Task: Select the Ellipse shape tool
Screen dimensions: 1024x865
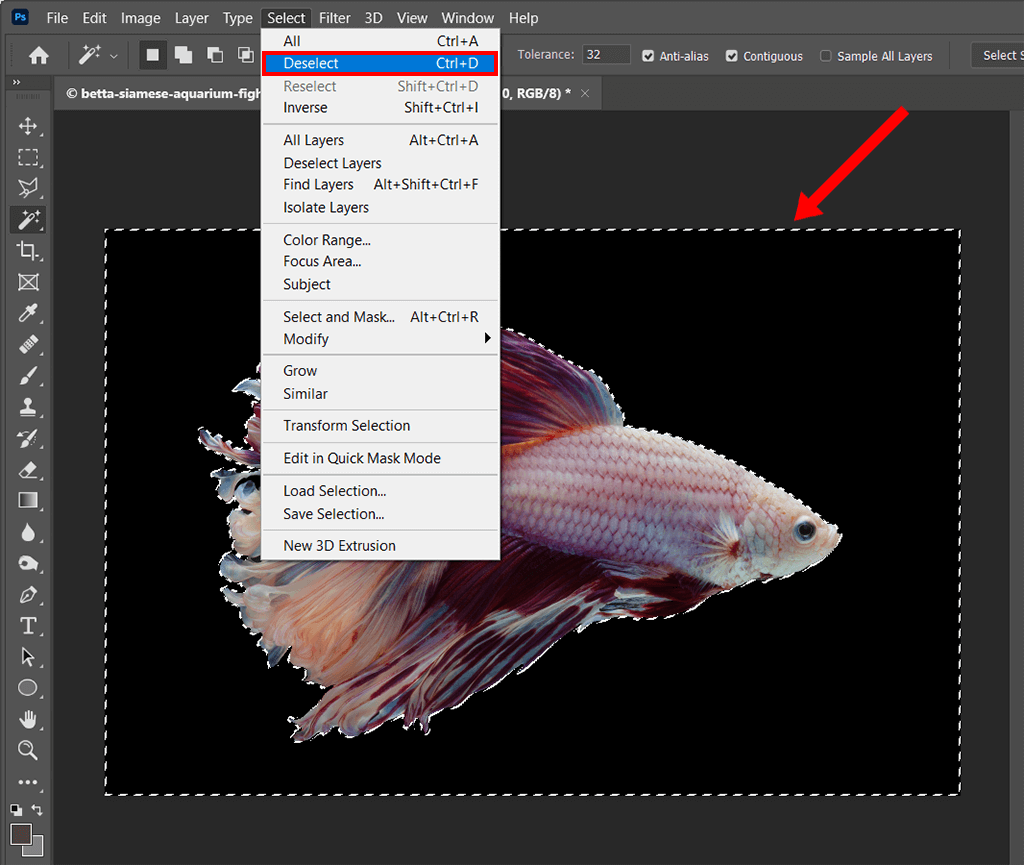Action: point(27,688)
